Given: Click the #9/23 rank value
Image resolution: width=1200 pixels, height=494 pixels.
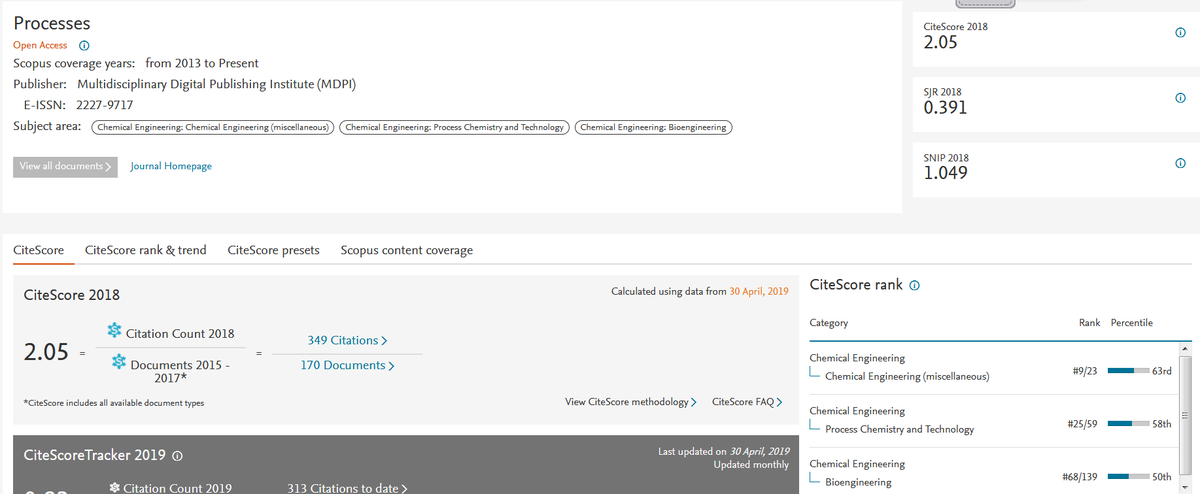Looking at the screenshot, I should pyautogui.click(x=1084, y=371).
